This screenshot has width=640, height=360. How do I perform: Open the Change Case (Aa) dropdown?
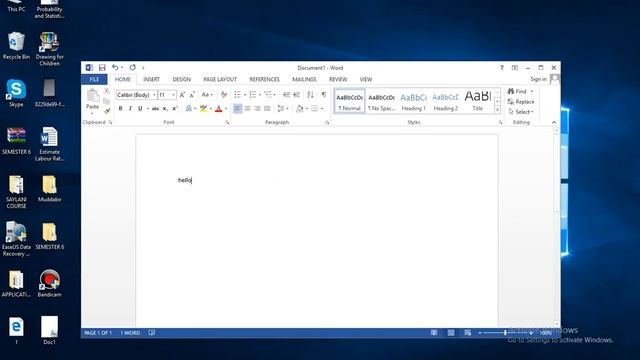tap(207, 95)
